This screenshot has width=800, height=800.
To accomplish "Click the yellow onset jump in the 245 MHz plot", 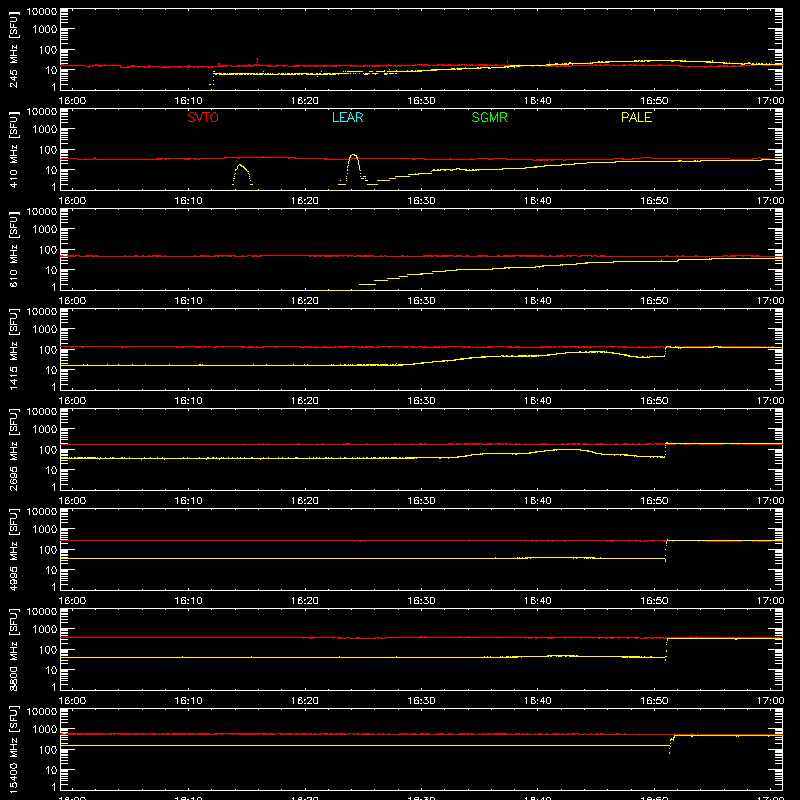I will [x=213, y=79].
